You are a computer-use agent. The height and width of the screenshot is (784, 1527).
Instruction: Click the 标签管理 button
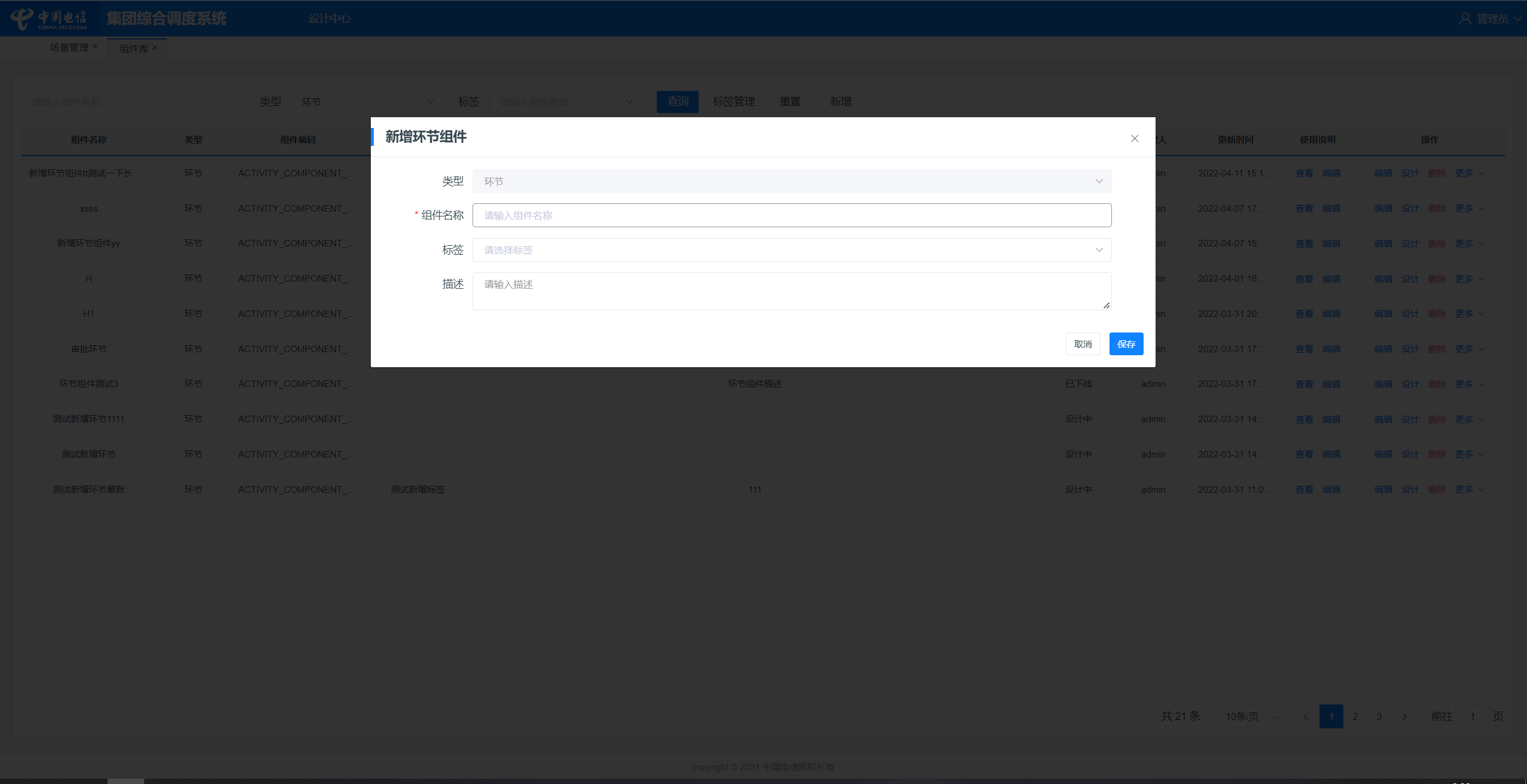pos(734,102)
